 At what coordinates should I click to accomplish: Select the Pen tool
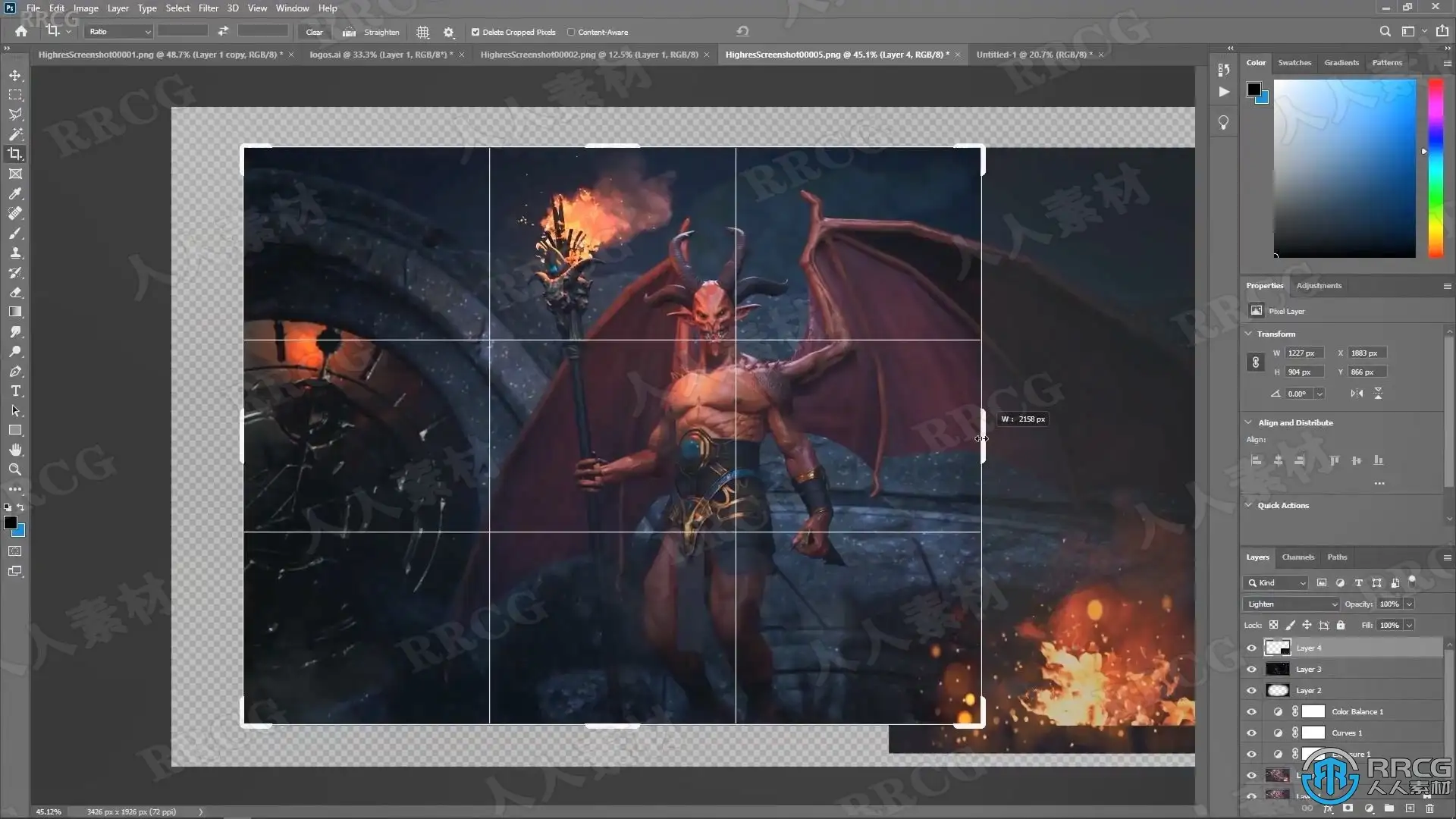(15, 371)
